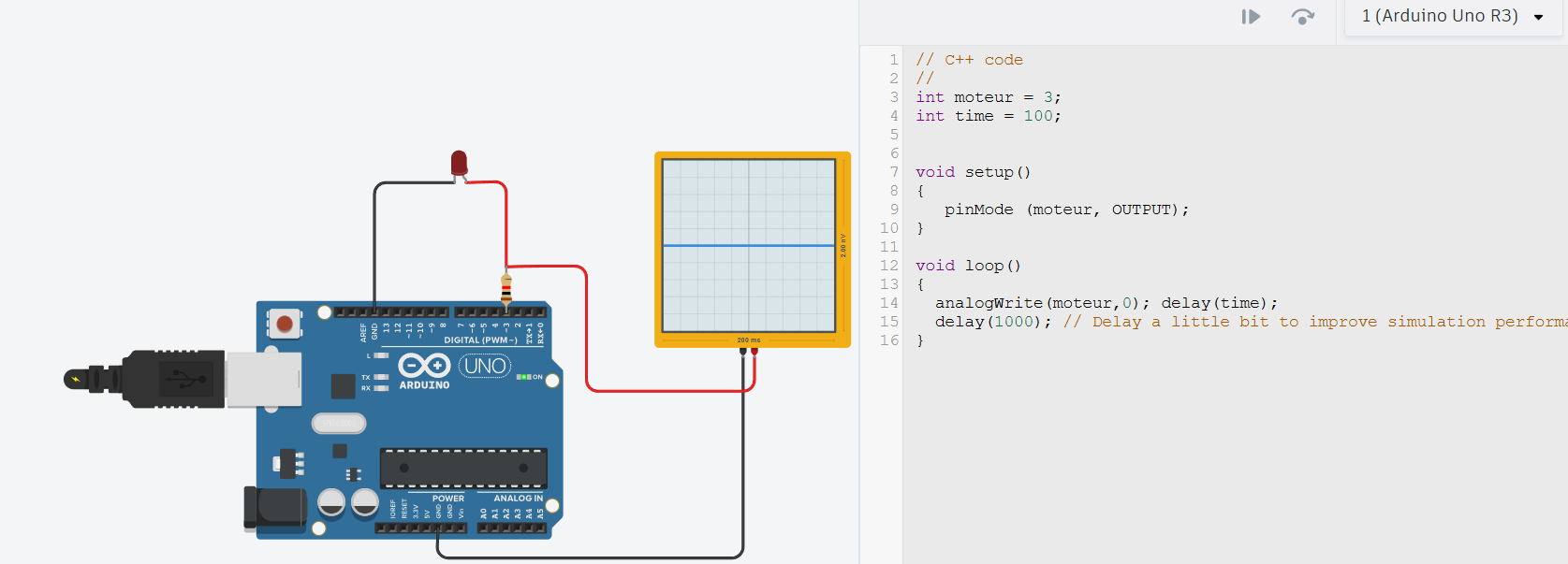Select the black wire from LED to GND
Viewport: 1568px width, 564px height.
(375, 243)
